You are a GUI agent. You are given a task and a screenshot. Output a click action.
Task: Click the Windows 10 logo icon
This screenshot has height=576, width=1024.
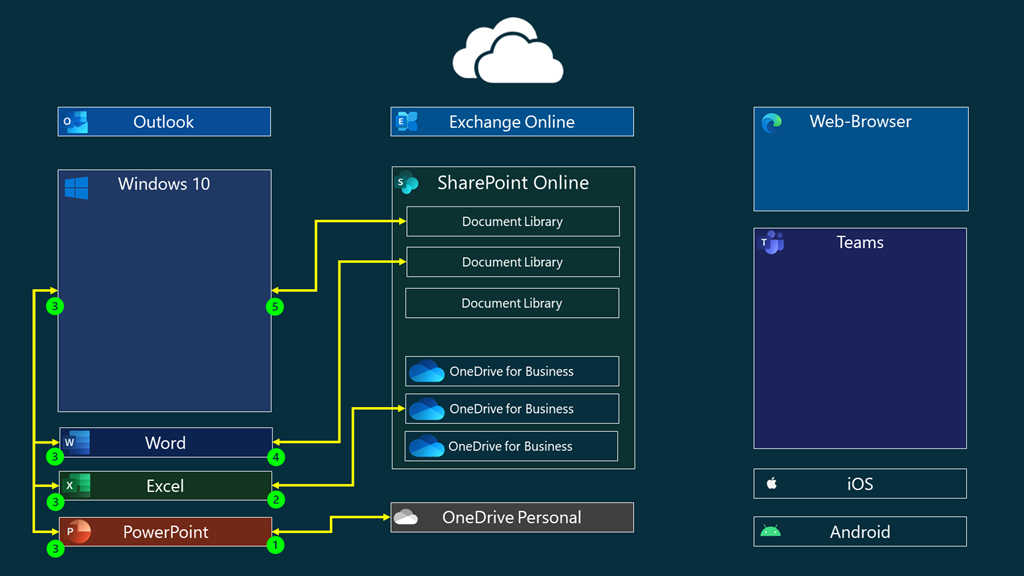coord(76,188)
